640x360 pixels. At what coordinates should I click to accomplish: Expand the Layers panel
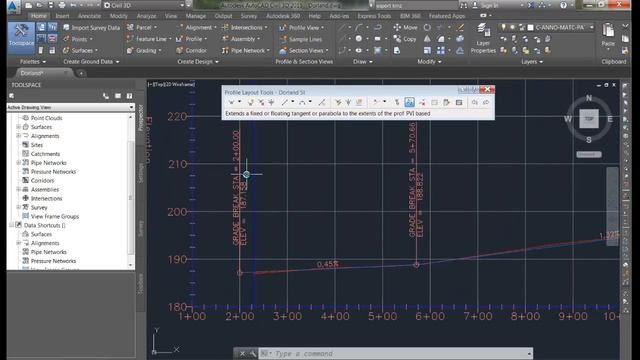point(532,62)
